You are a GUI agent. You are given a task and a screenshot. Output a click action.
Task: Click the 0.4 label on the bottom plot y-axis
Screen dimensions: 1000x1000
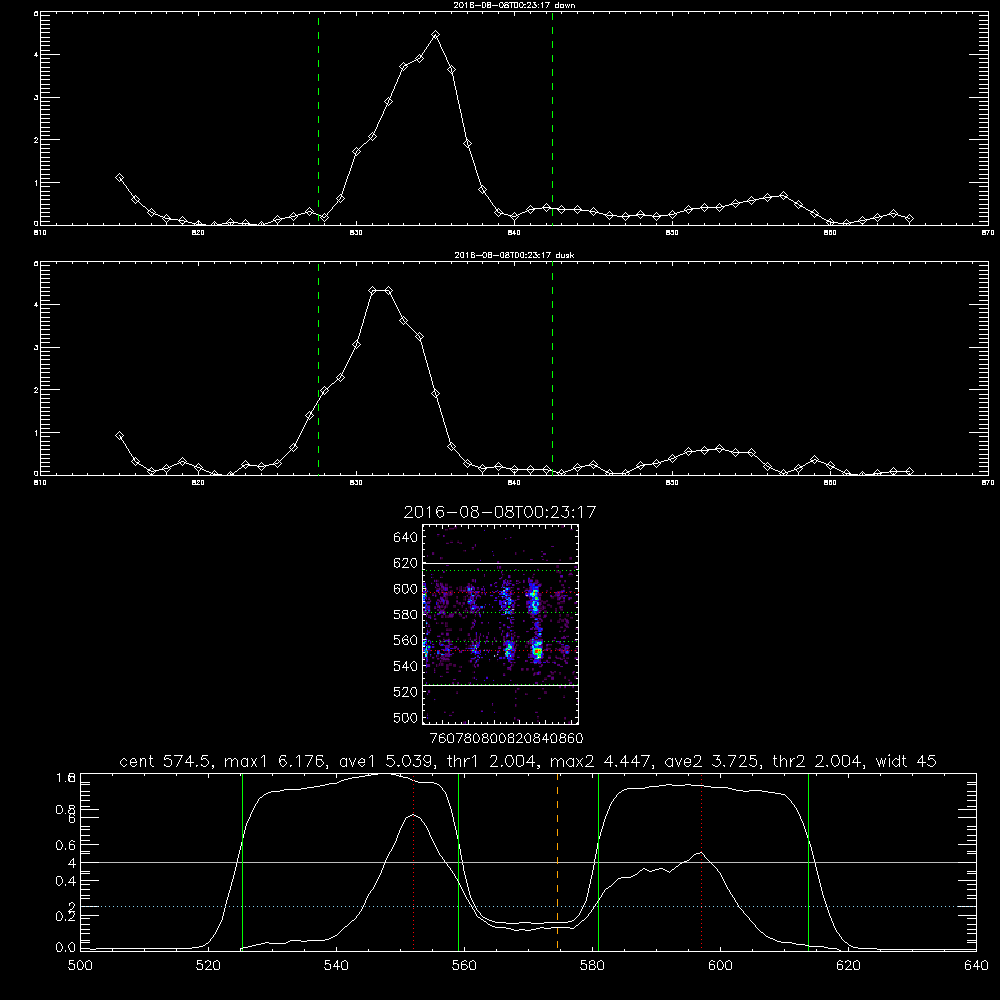[x=66, y=881]
